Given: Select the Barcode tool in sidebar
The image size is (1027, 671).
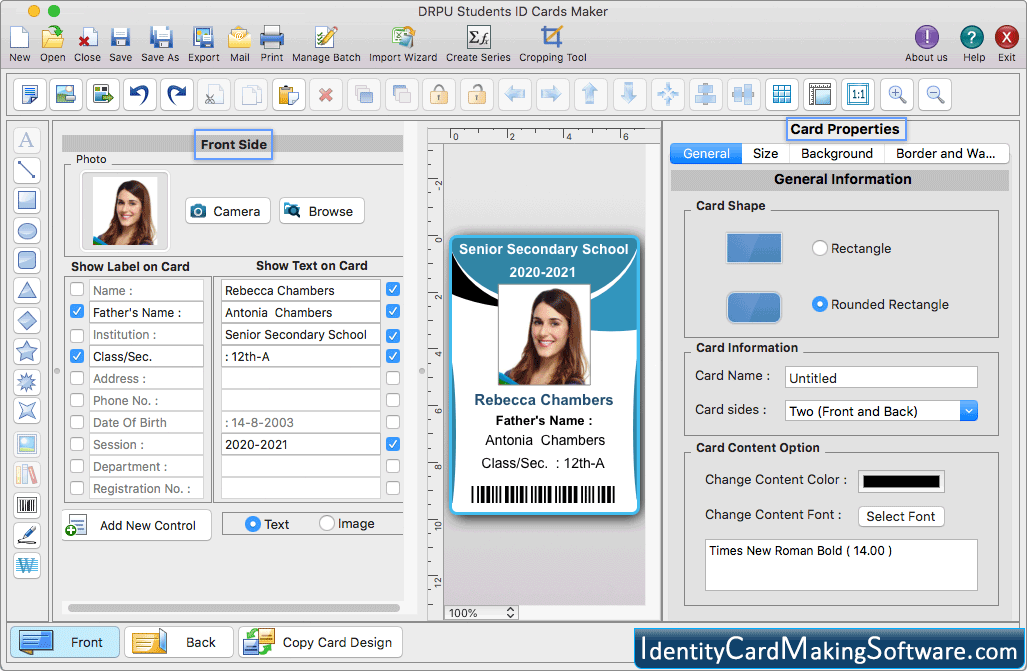Looking at the screenshot, I should coord(27,505).
